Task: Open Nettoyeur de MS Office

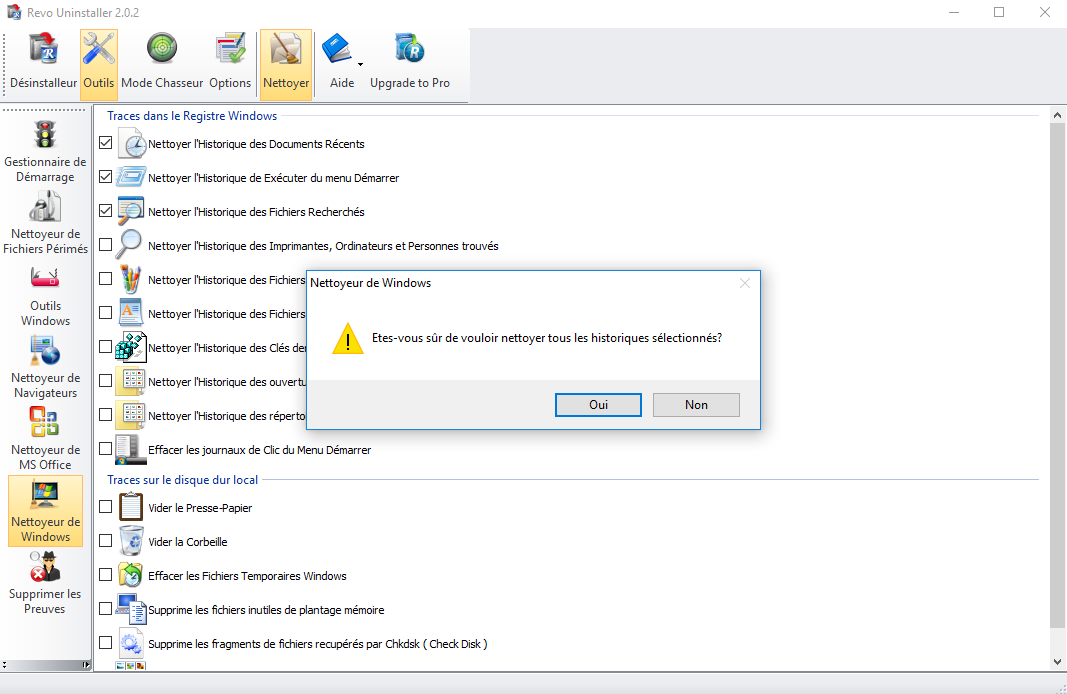Action: pyautogui.click(x=45, y=440)
